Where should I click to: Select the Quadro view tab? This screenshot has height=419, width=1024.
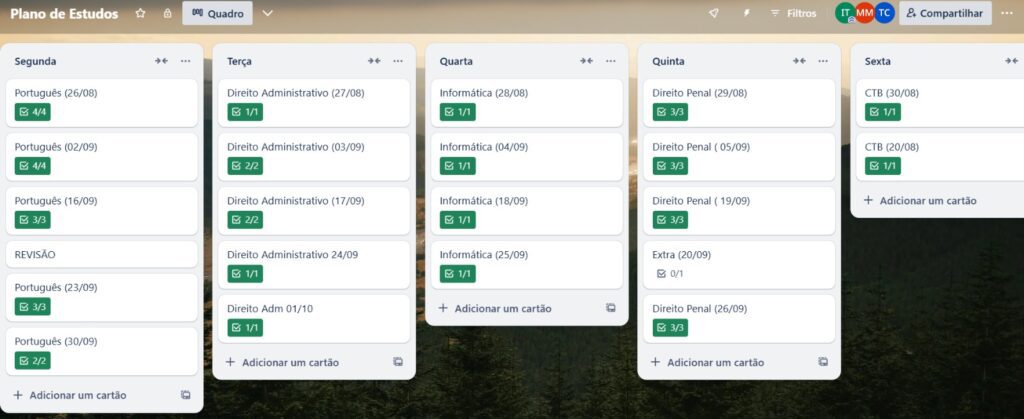(217, 14)
